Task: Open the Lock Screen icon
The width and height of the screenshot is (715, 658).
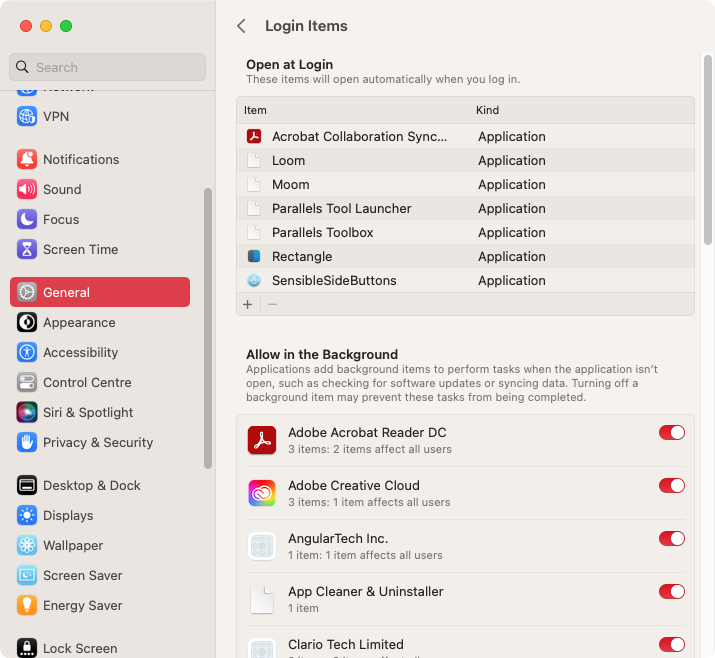Action: (x=27, y=648)
